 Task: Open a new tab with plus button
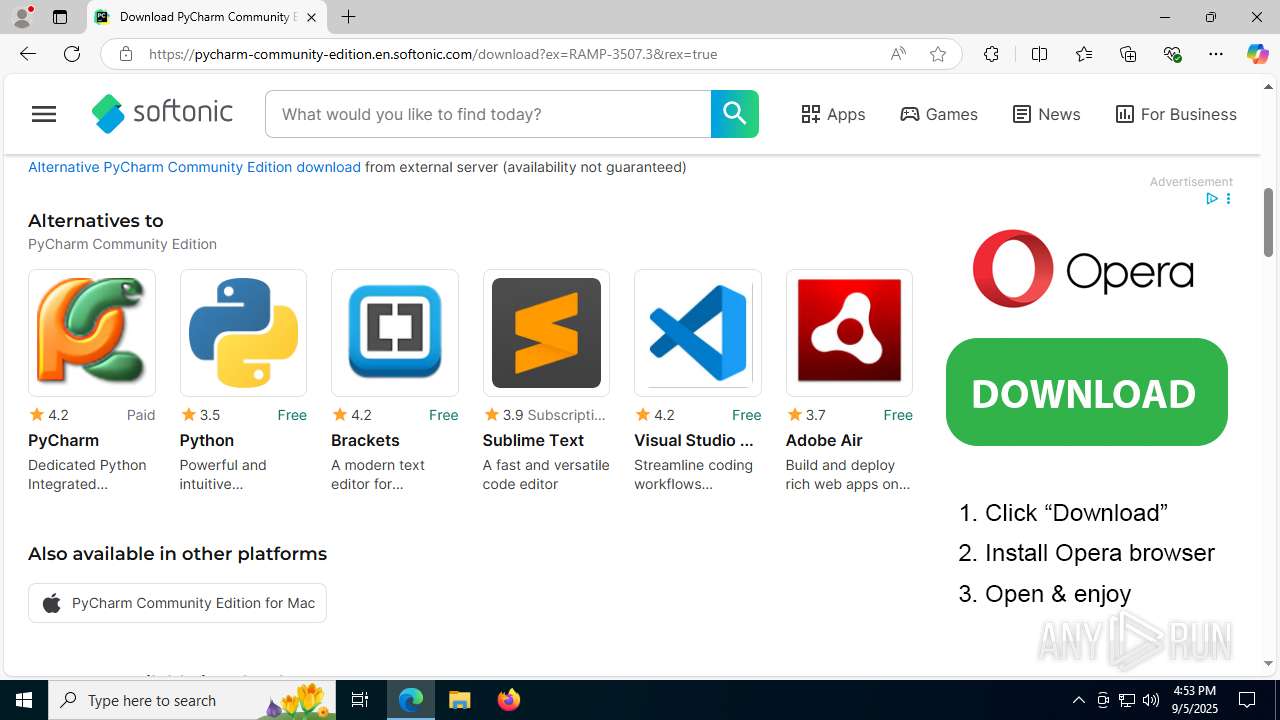click(x=348, y=17)
